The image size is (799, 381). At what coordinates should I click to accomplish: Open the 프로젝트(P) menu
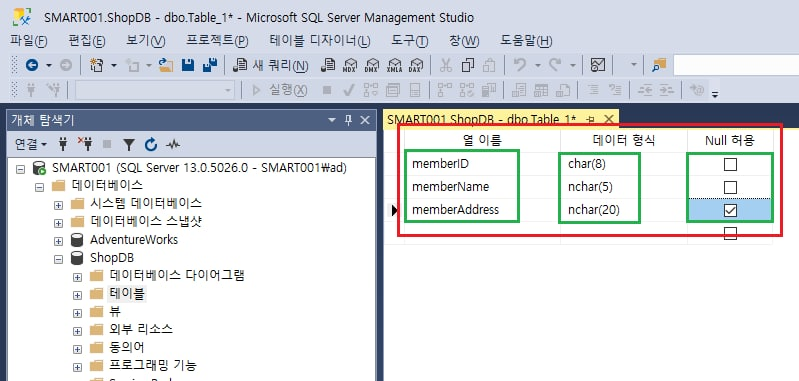(x=217, y=41)
